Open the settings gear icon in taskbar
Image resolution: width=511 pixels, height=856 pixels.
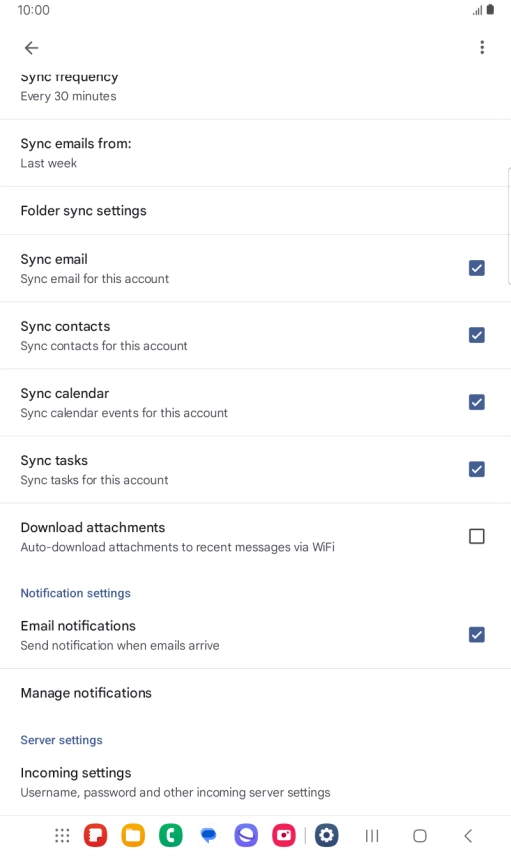(x=326, y=835)
